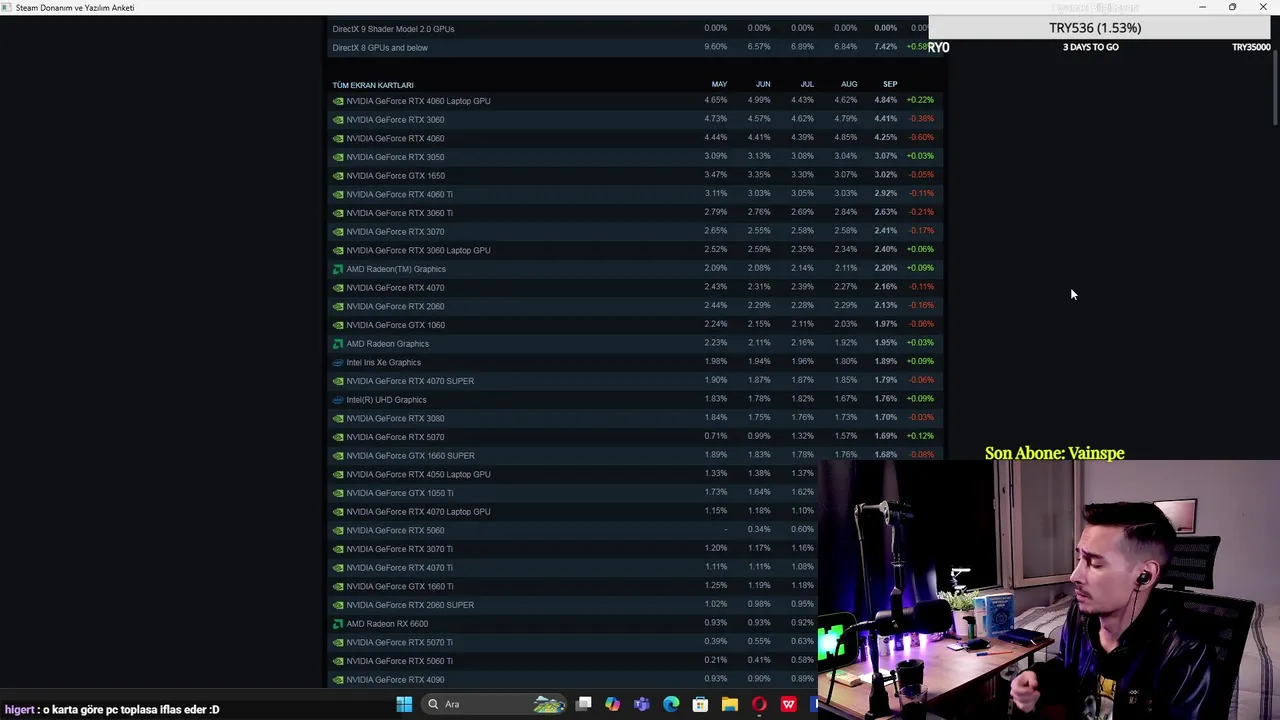Click the JUN column header
Image resolution: width=1280 pixels, height=720 pixels.
[763, 84]
